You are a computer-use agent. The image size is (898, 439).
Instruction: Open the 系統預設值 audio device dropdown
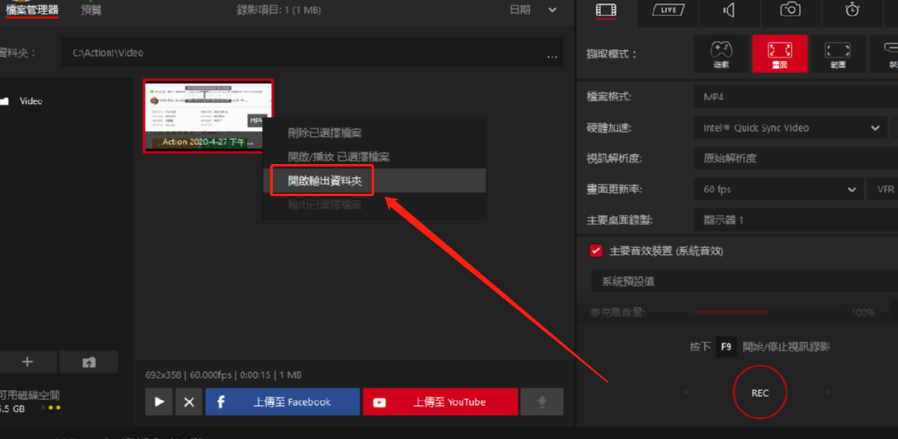(745, 282)
